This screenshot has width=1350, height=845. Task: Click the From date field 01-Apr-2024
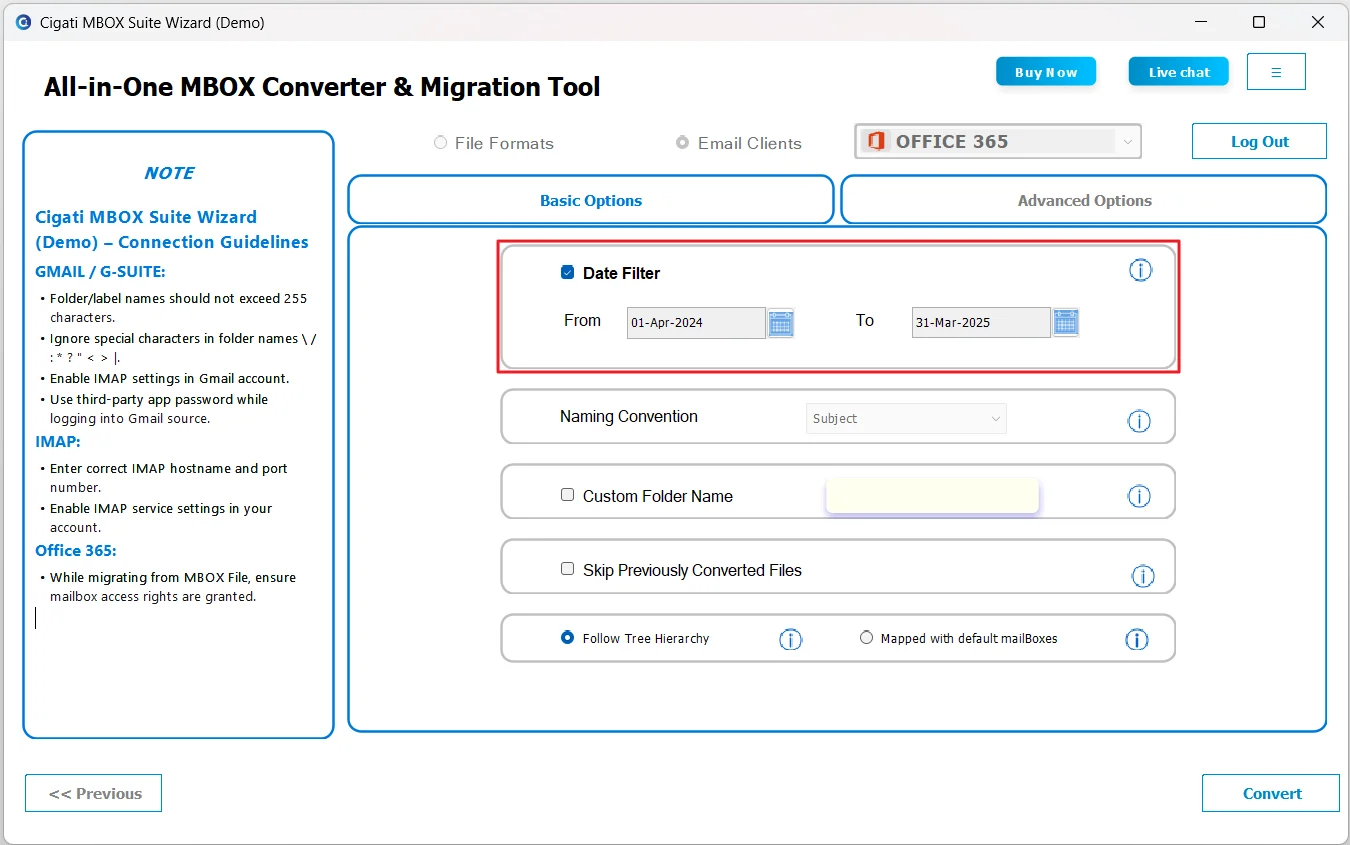click(696, 323)
